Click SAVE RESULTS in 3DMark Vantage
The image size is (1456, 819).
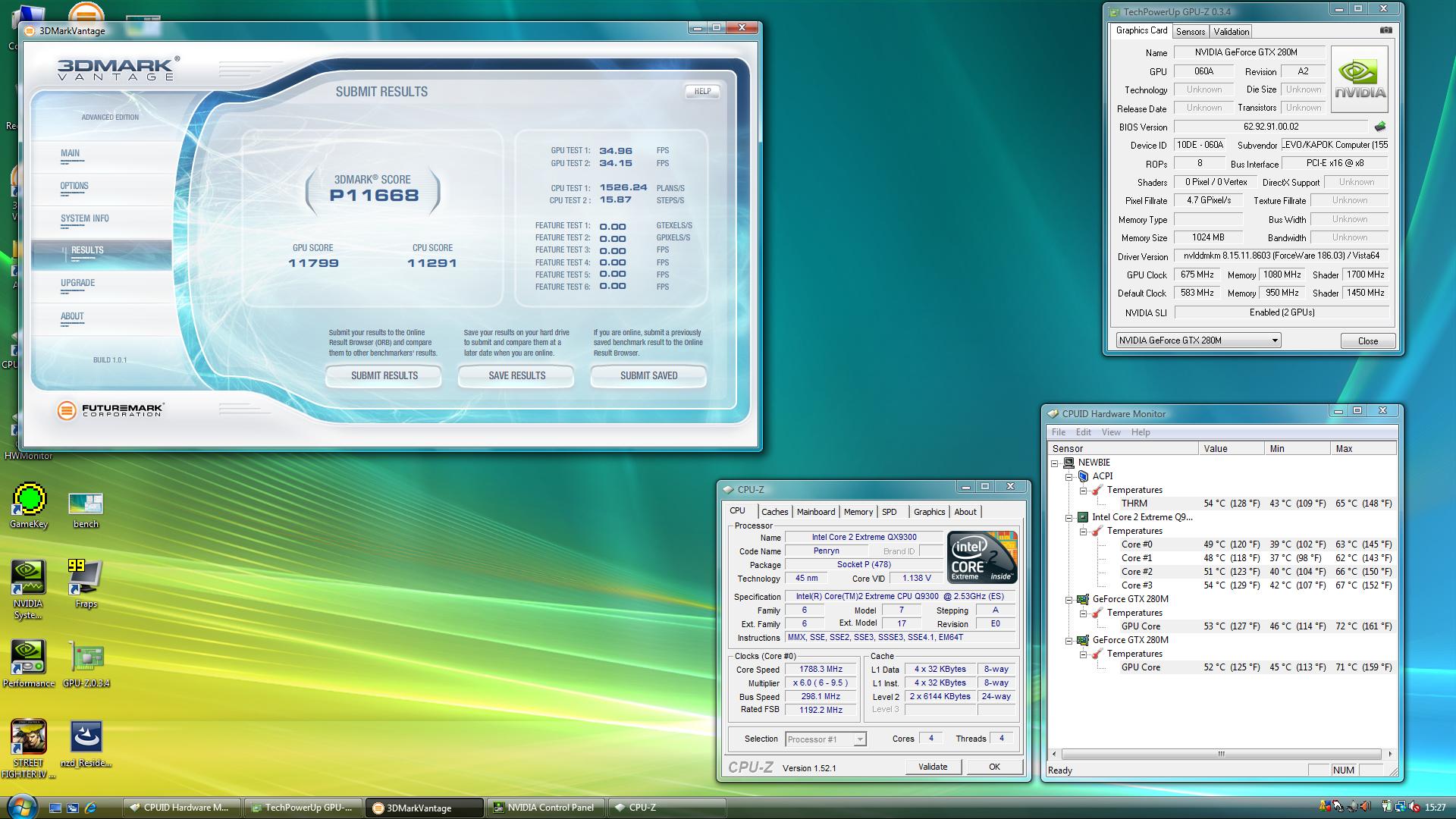516,376
